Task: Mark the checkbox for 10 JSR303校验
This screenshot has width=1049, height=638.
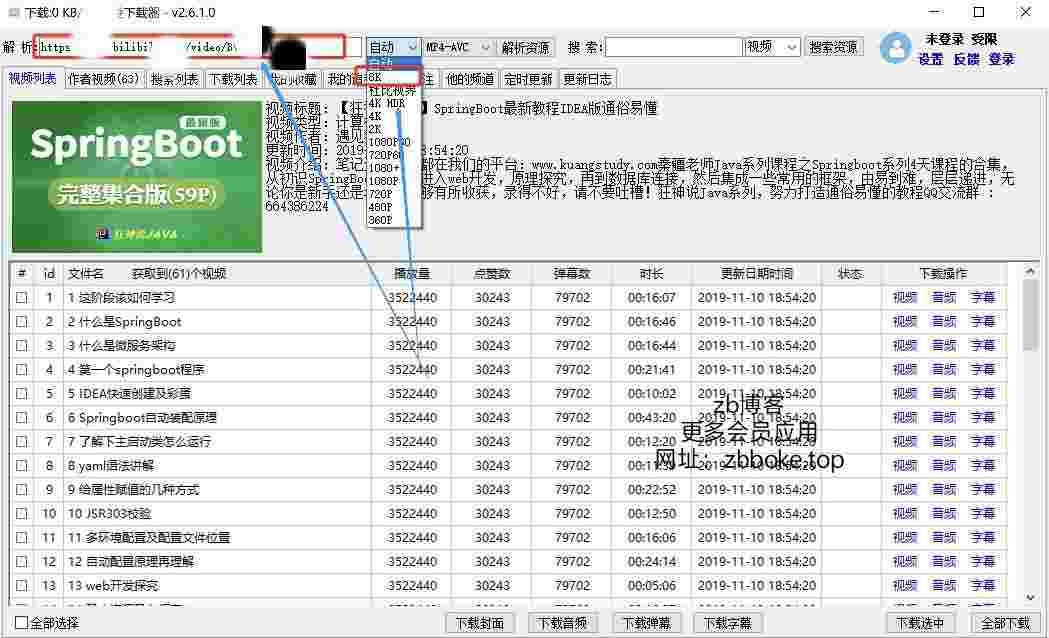Action: (x=22, y=514)
